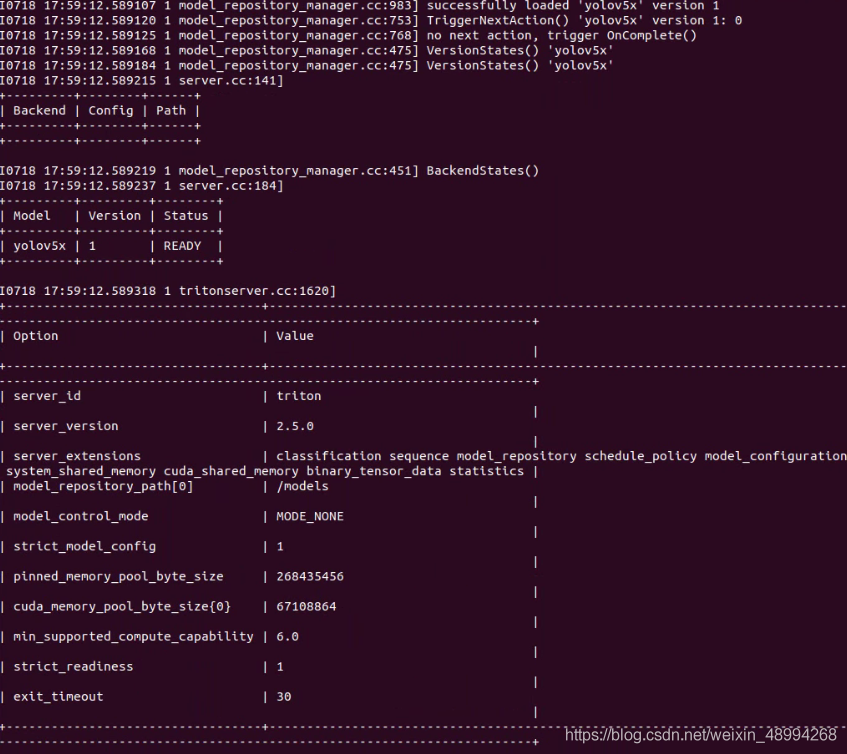Click the Path column header
Screen dimensions: 847x754
[171, 111]
